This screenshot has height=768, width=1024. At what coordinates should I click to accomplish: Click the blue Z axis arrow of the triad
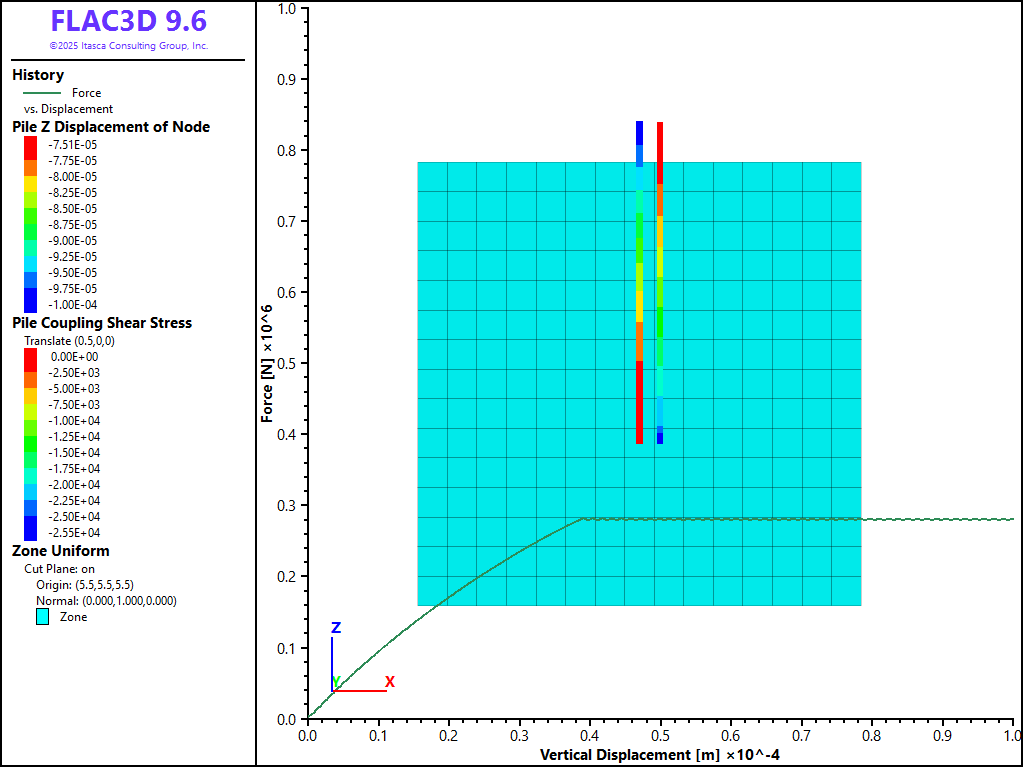pos(332,660)
